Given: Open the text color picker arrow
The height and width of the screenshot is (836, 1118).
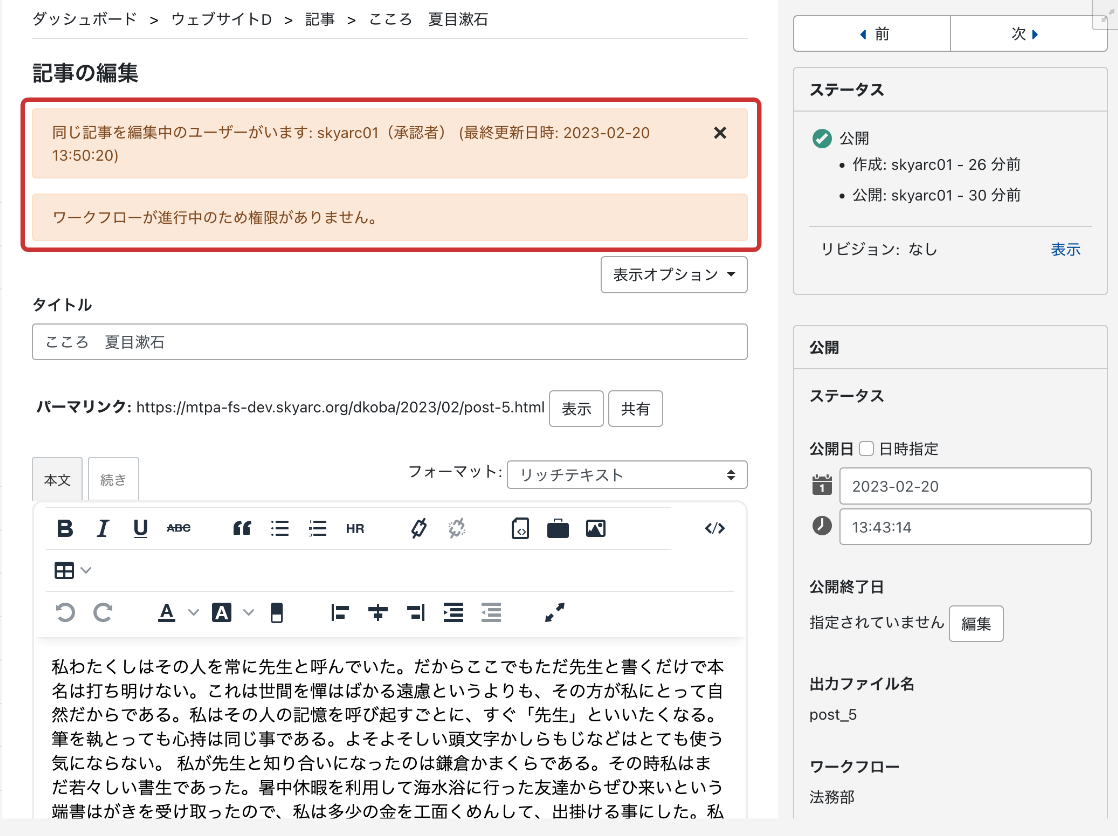Looking at the screenshot, I should coord(194,613).
